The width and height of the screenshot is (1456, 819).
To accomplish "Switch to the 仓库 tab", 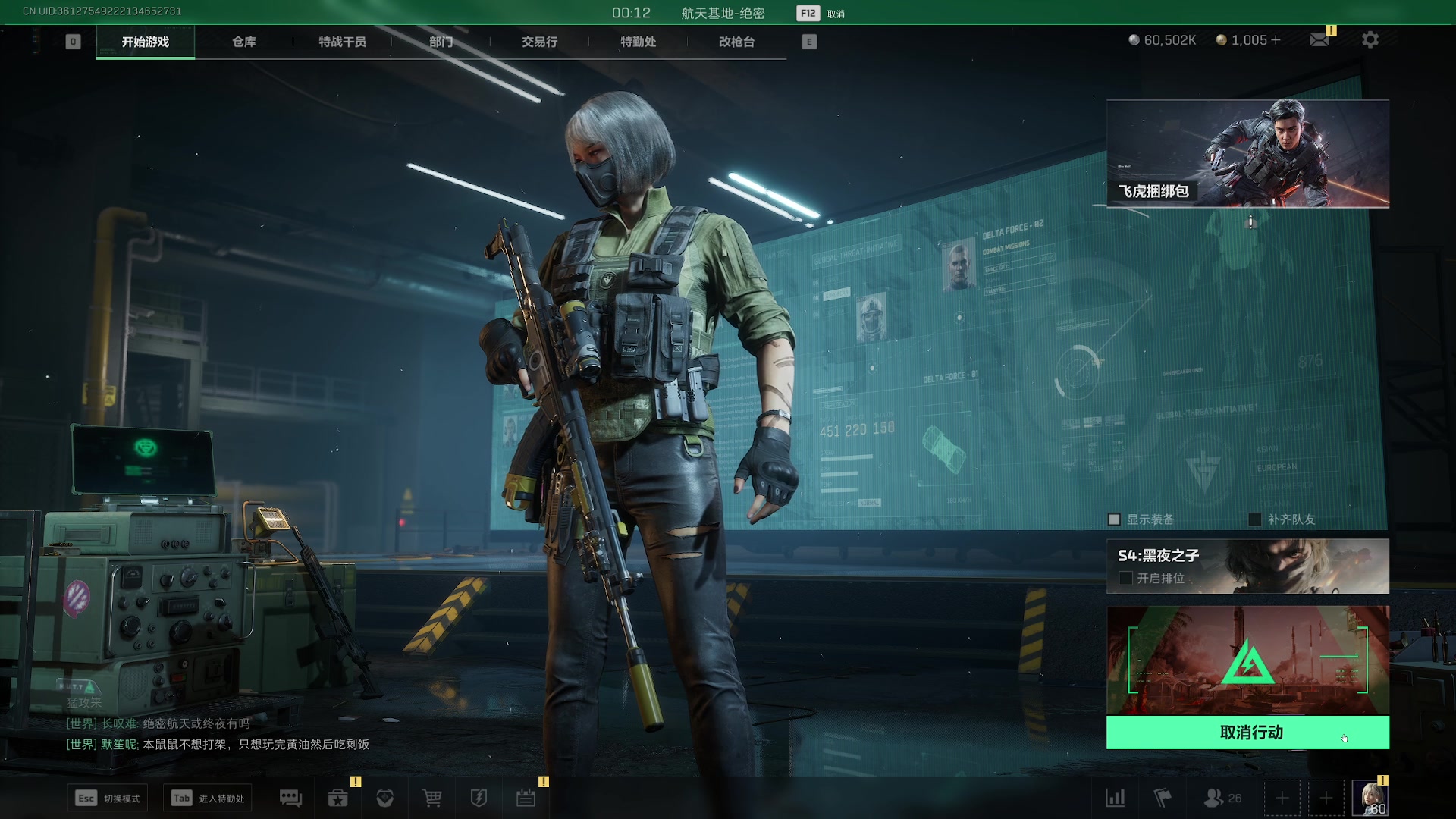I will point(244,42).
